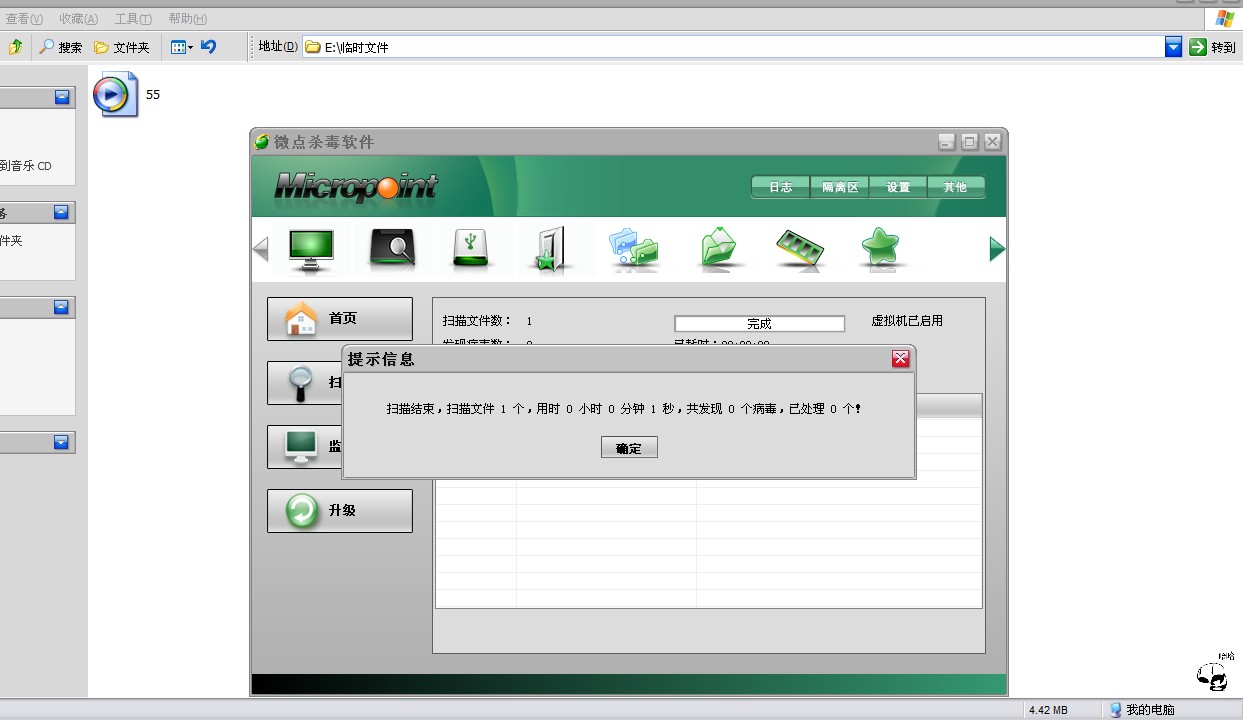Click the Micropoint title bar leaf icon
Screen dimensions: 1243x720
pyautogui.click(x=262, y=142)
